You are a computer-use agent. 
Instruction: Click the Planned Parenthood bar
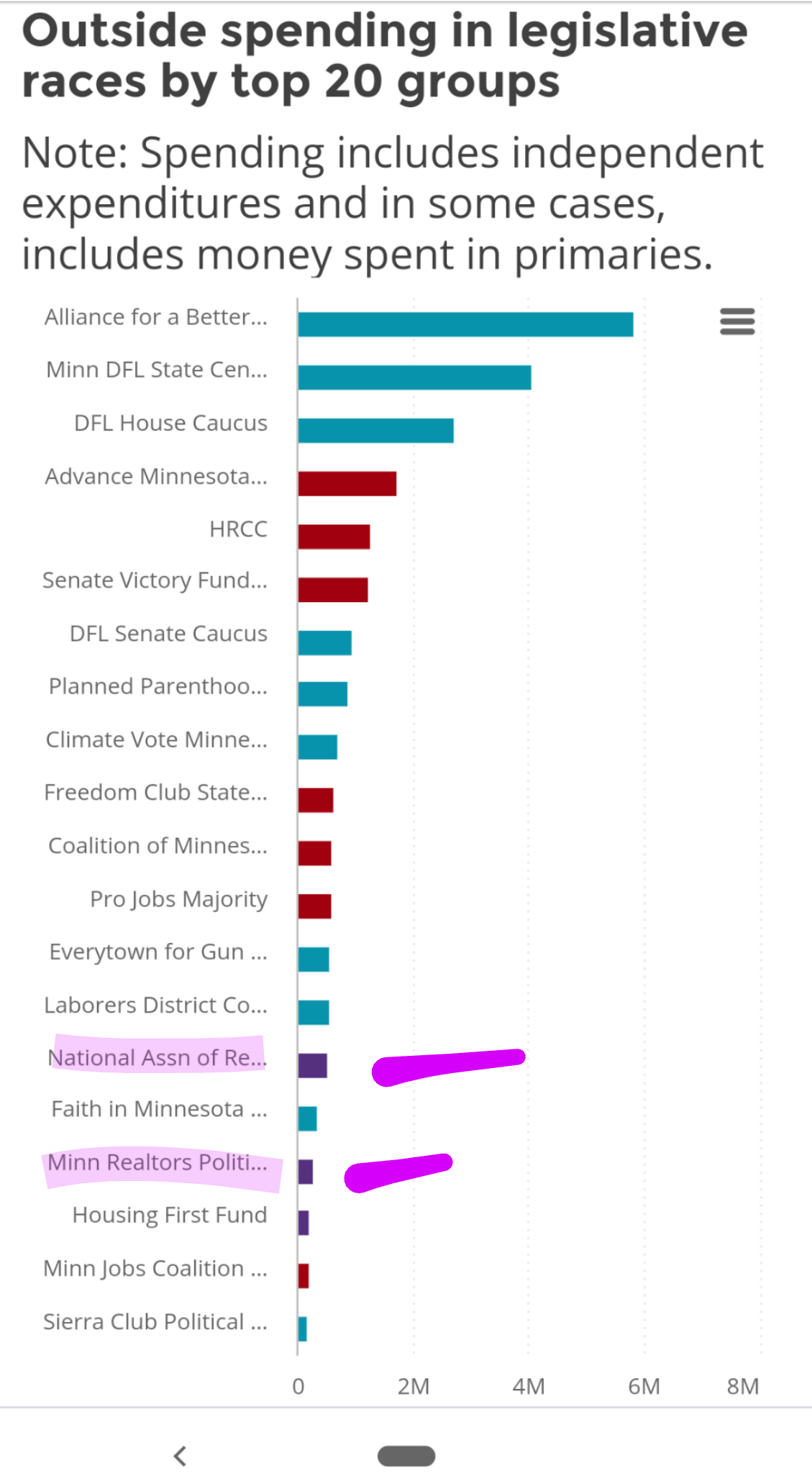pos(322,695)
